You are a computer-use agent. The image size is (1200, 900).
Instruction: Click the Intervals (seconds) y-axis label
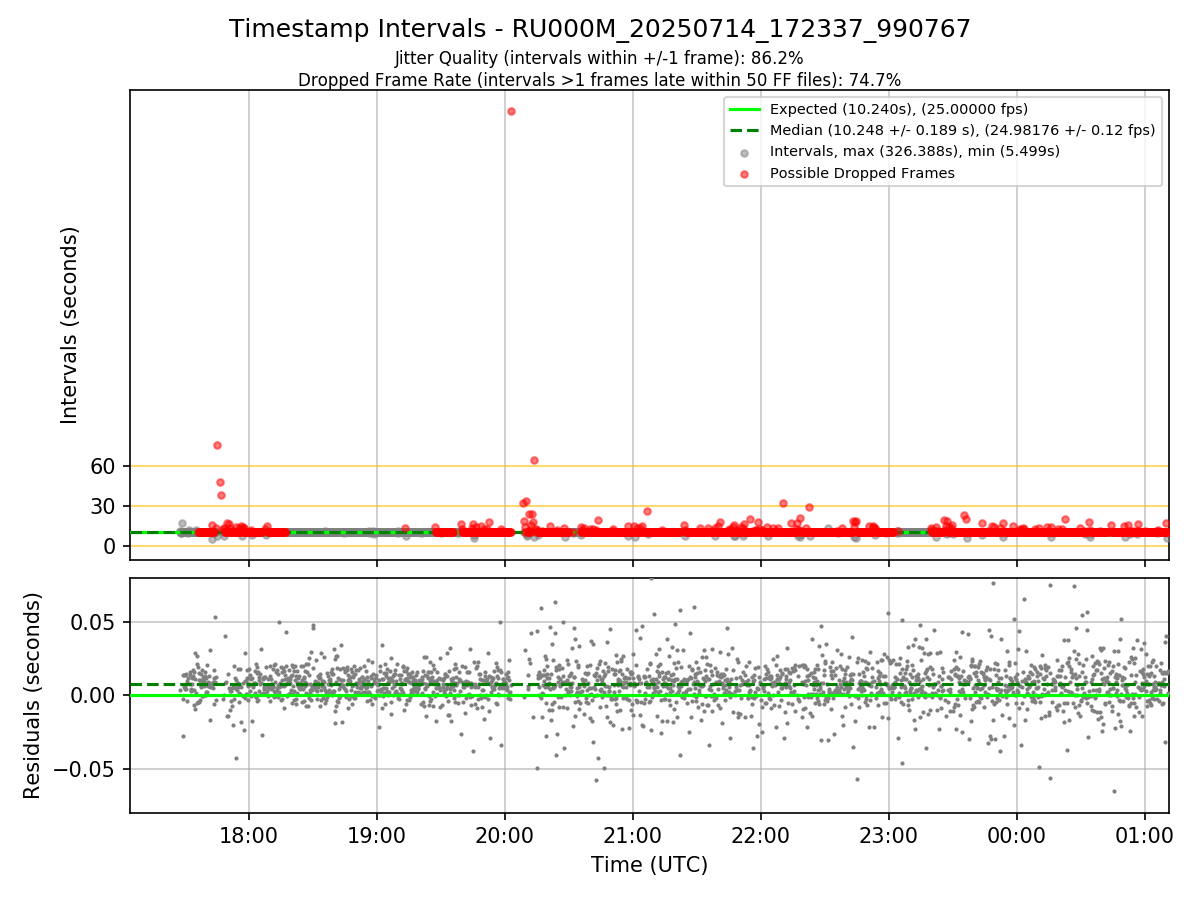69,325
